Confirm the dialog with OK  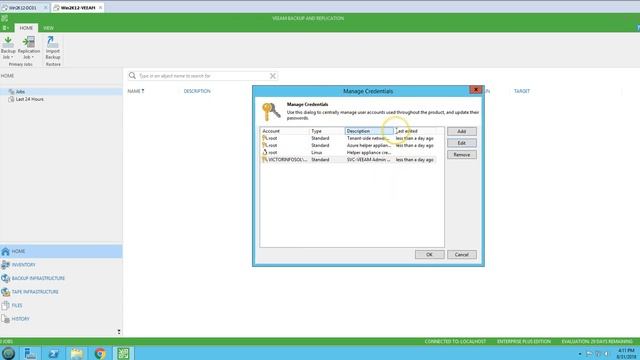click(429, 254)
